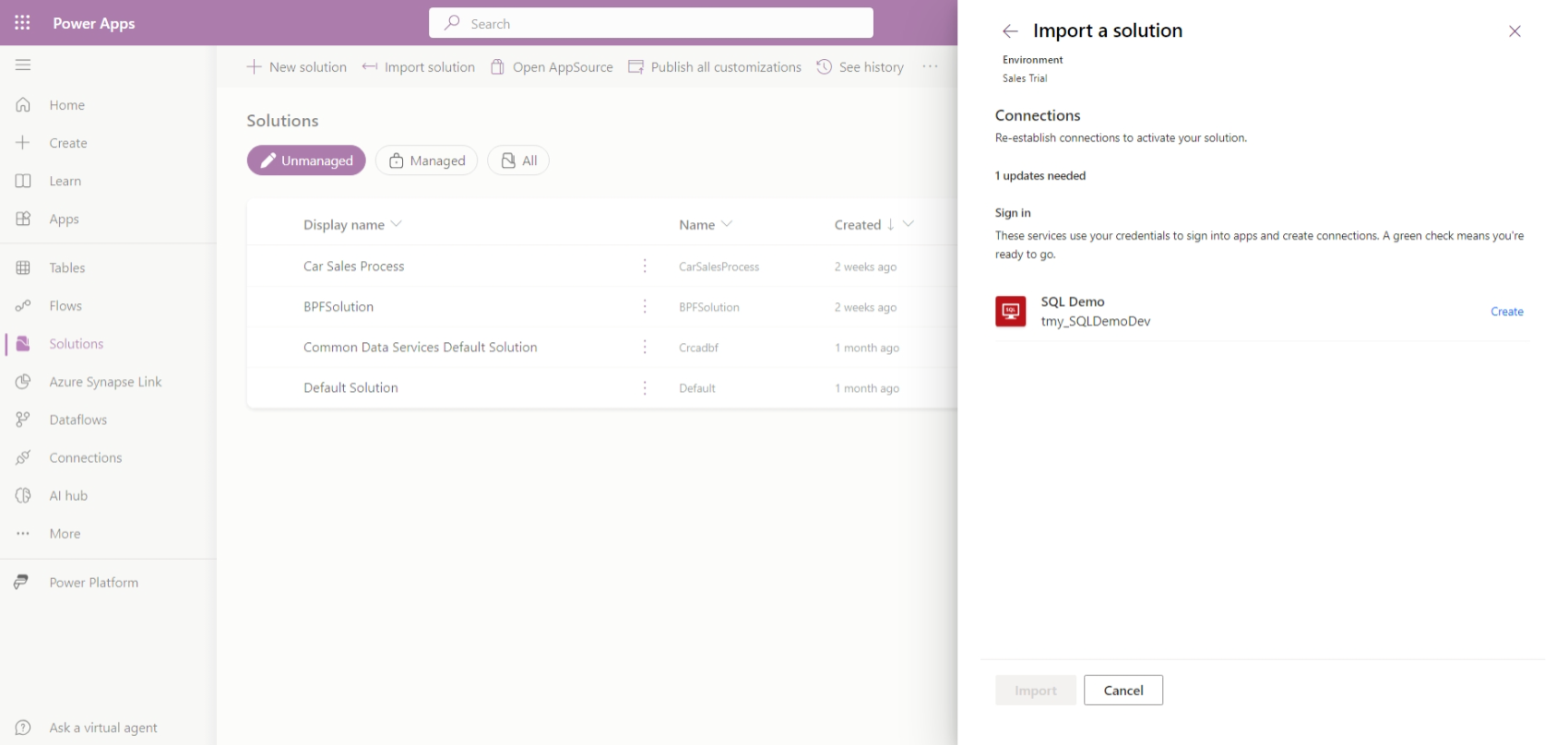Click Ask a virtual agent
1568x745 pixels.
pos(103,727)
